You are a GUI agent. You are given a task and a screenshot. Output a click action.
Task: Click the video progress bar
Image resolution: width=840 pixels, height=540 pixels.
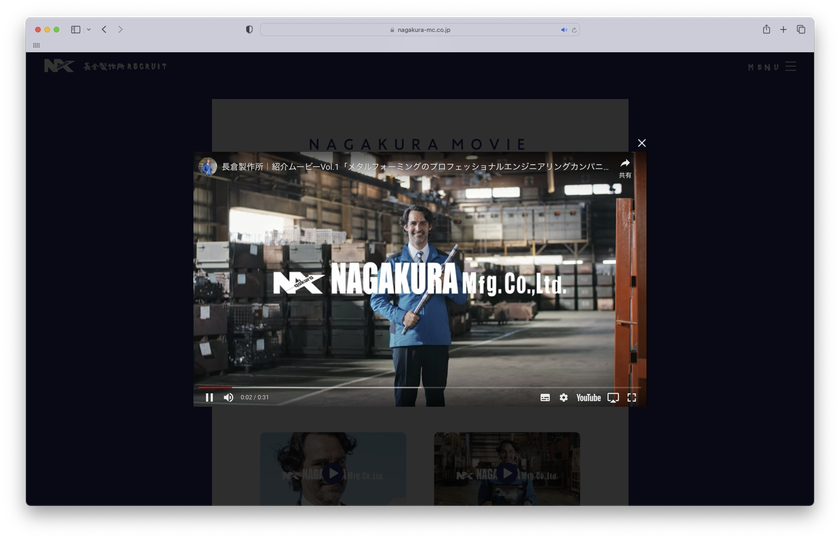(419, 387)
